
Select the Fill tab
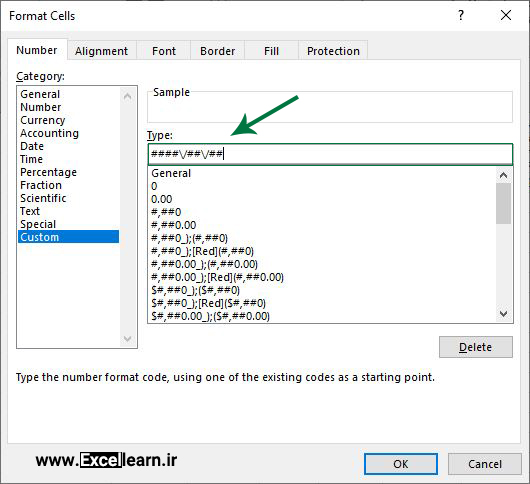271,51
